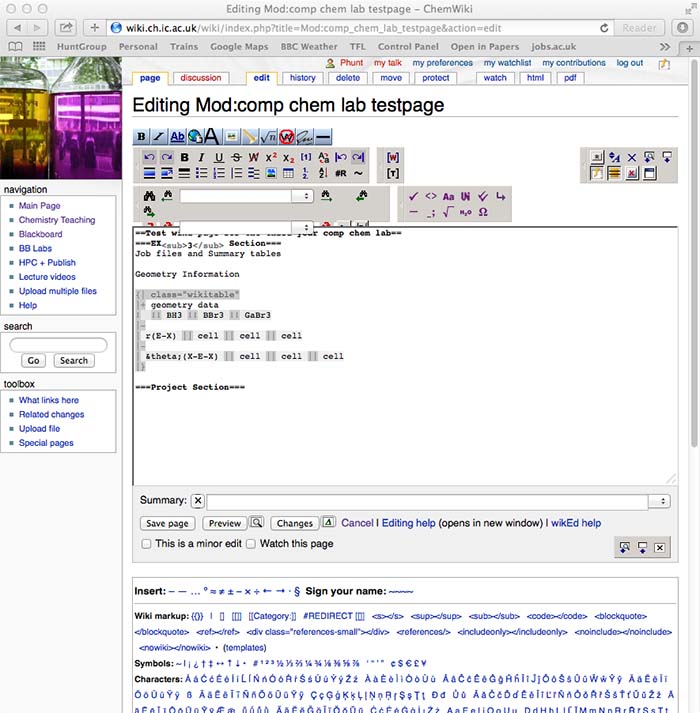
Task: Switch to the history tab
Action: 302,78
